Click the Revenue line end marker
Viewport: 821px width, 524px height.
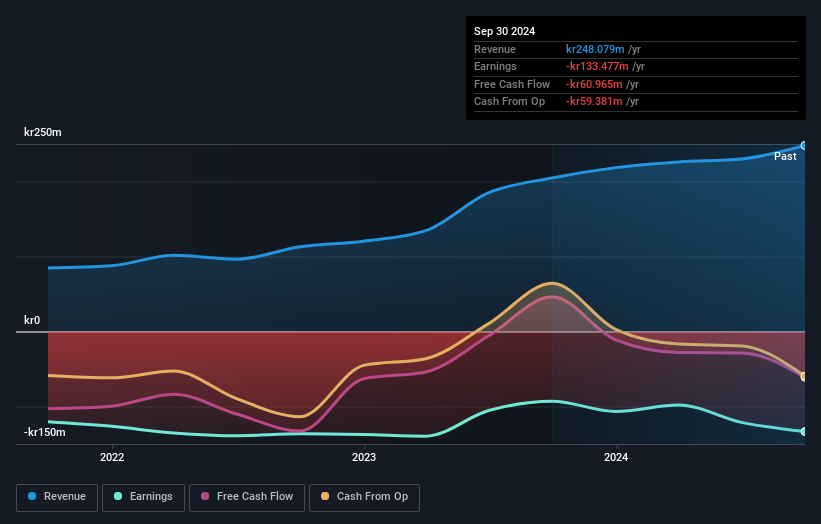(x=804, y=146)
